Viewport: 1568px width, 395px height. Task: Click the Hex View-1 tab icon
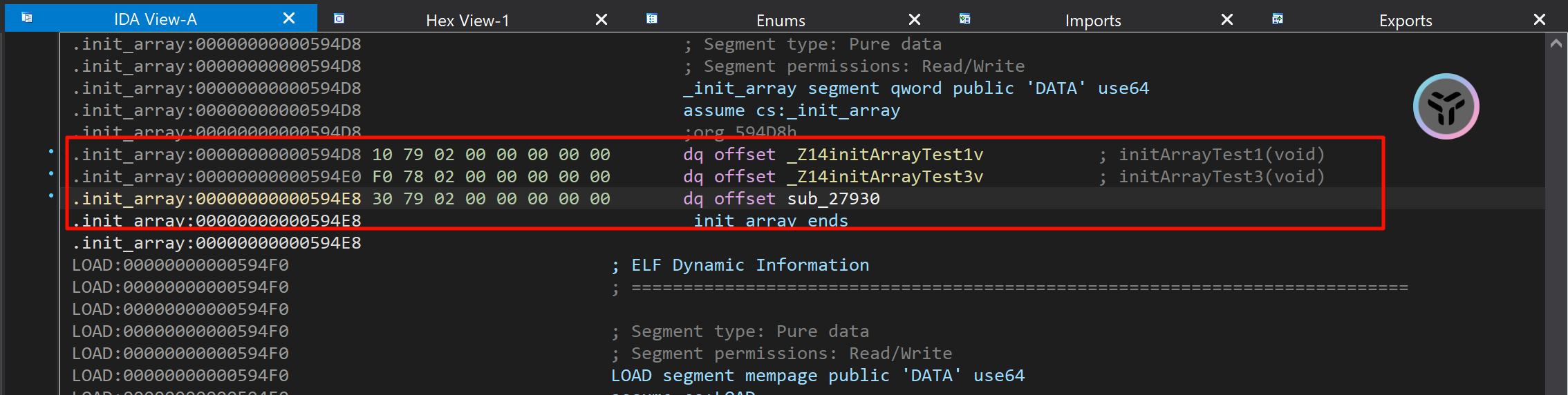coord(339,19)
